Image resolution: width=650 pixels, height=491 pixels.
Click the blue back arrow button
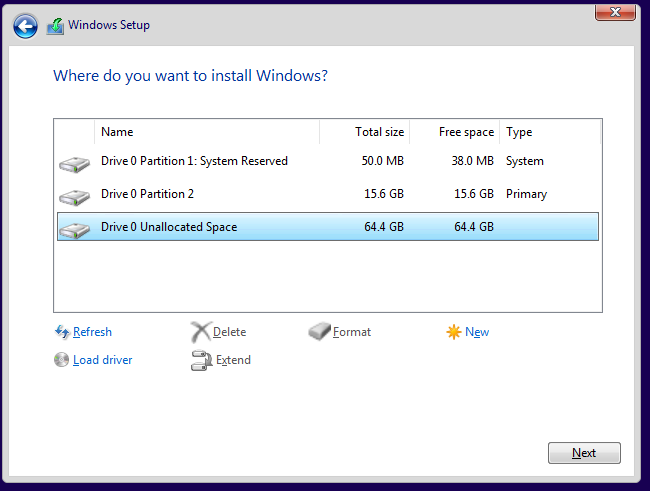(x=25, y=26)
